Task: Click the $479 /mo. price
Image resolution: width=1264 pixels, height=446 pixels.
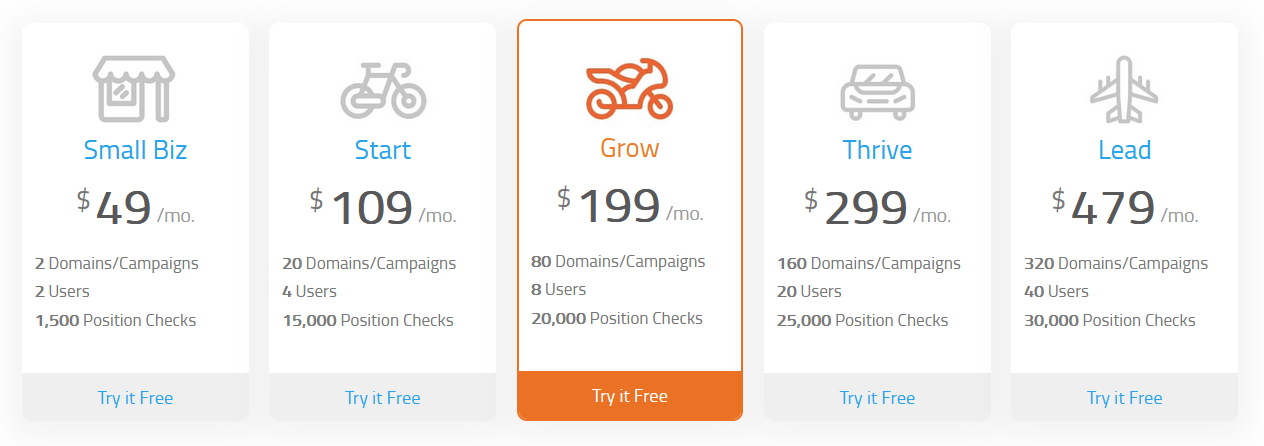Action: pyautogui.click(x=1124, y=208)
